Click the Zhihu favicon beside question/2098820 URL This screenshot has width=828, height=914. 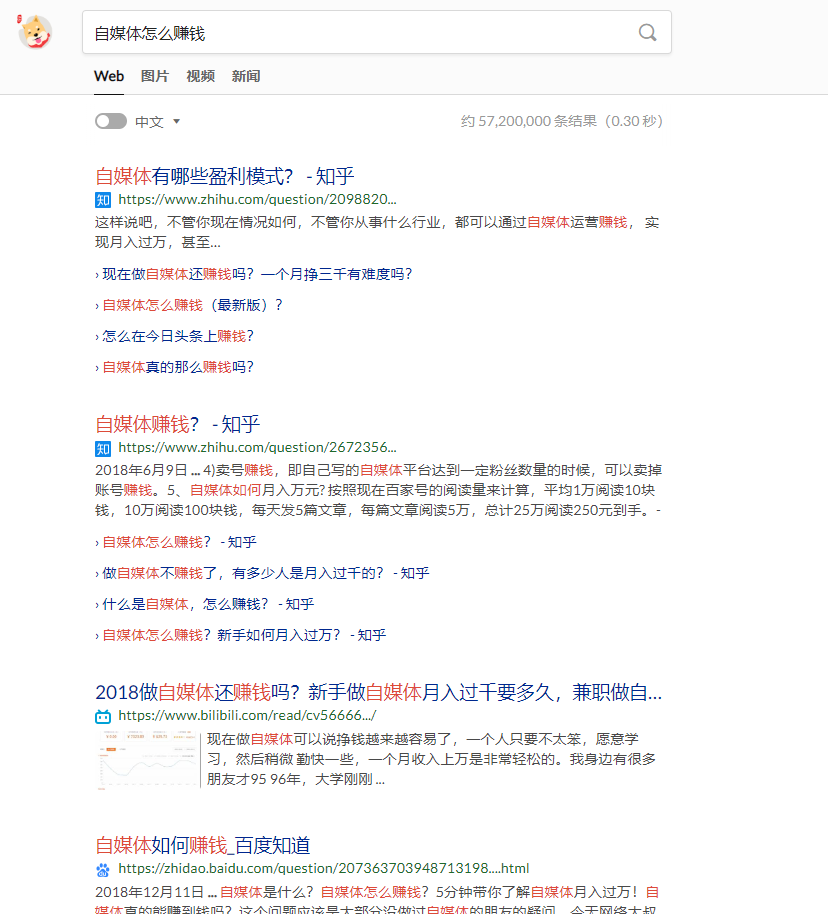pyautogui.click(x=103, y=200)
